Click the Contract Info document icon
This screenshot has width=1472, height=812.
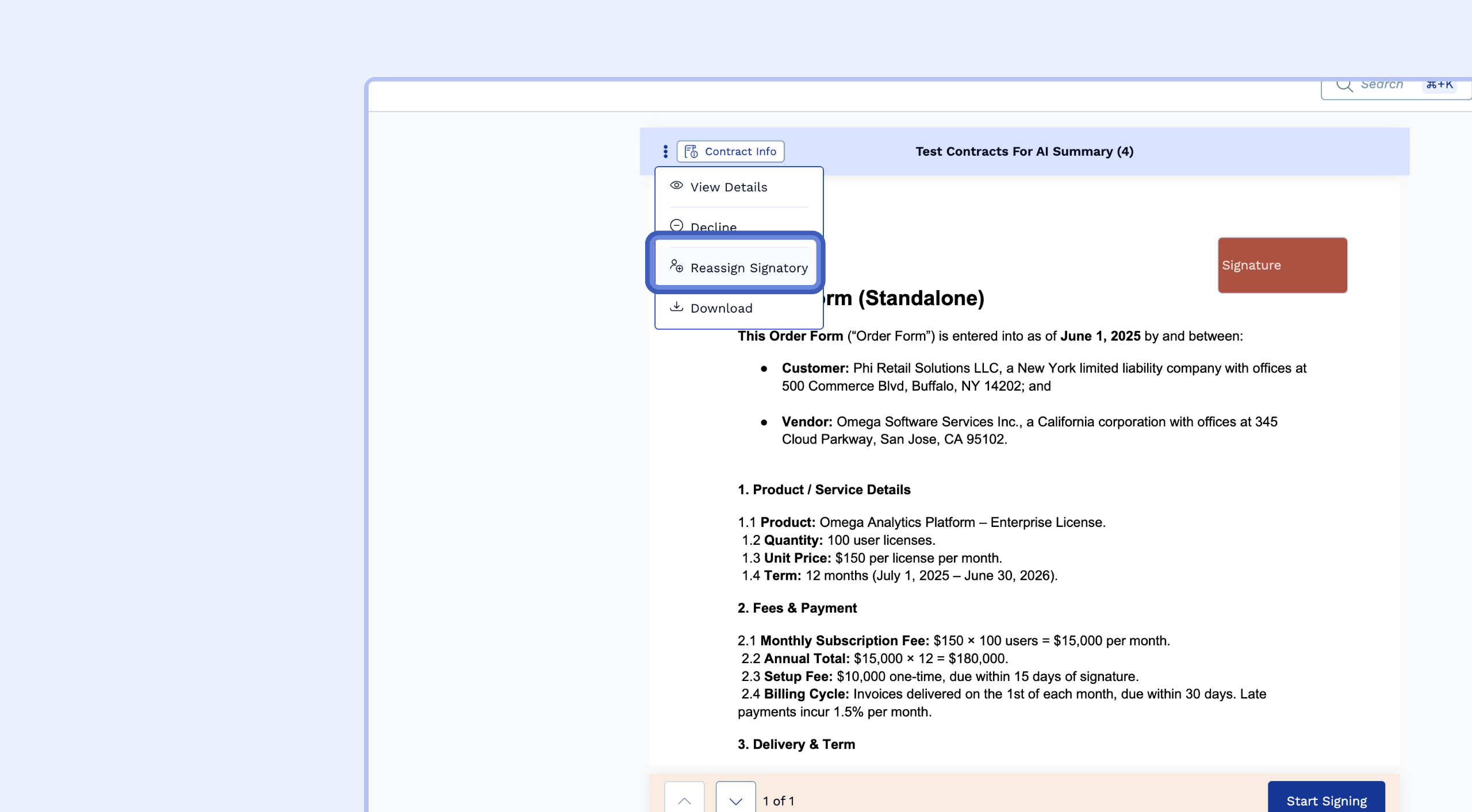coord(691,151)
